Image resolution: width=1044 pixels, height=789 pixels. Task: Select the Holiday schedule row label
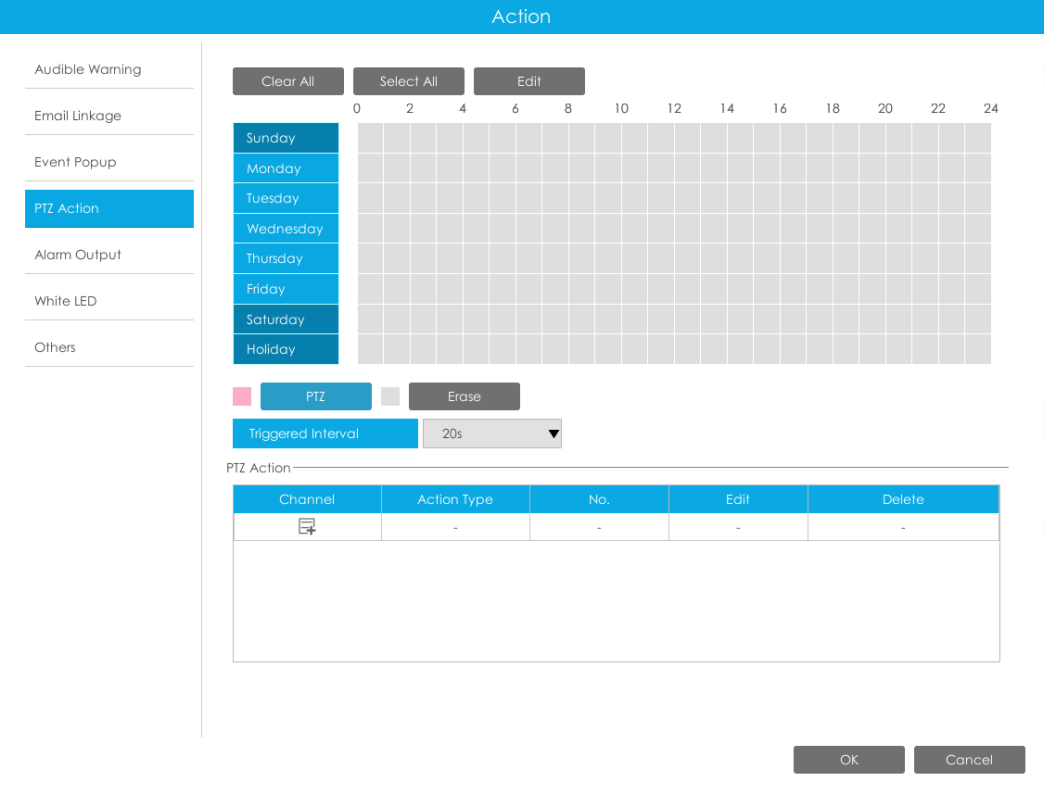286,349
